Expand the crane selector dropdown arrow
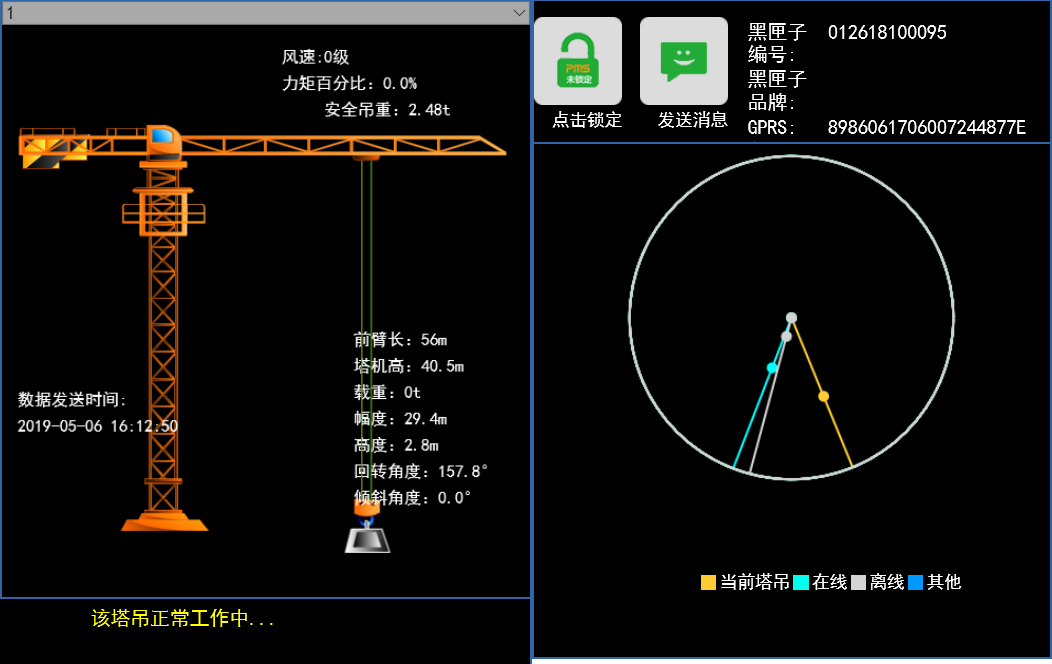Screen dimensions: 1052x664 point(519,12)
